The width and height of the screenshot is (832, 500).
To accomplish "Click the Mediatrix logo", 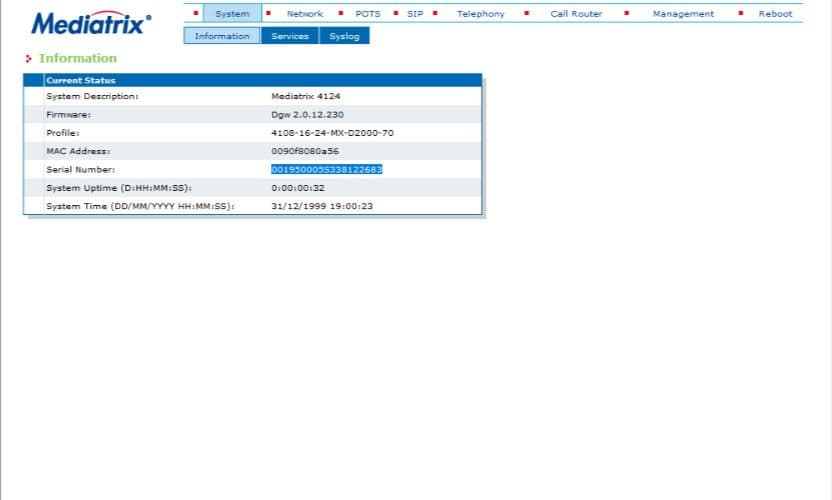I will (92, 22).
